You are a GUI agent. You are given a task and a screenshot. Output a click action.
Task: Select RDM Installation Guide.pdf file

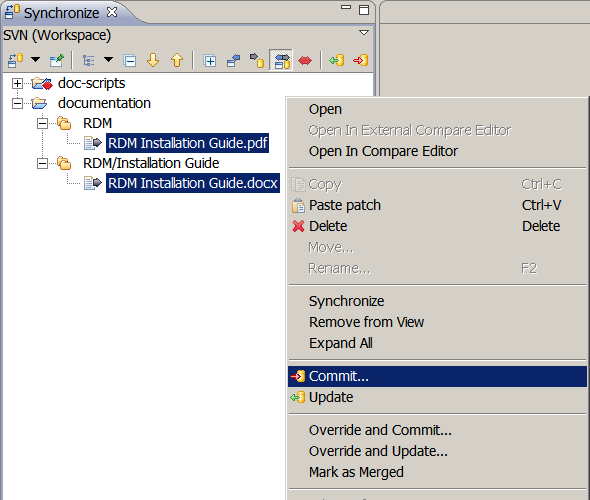[187, 143]
